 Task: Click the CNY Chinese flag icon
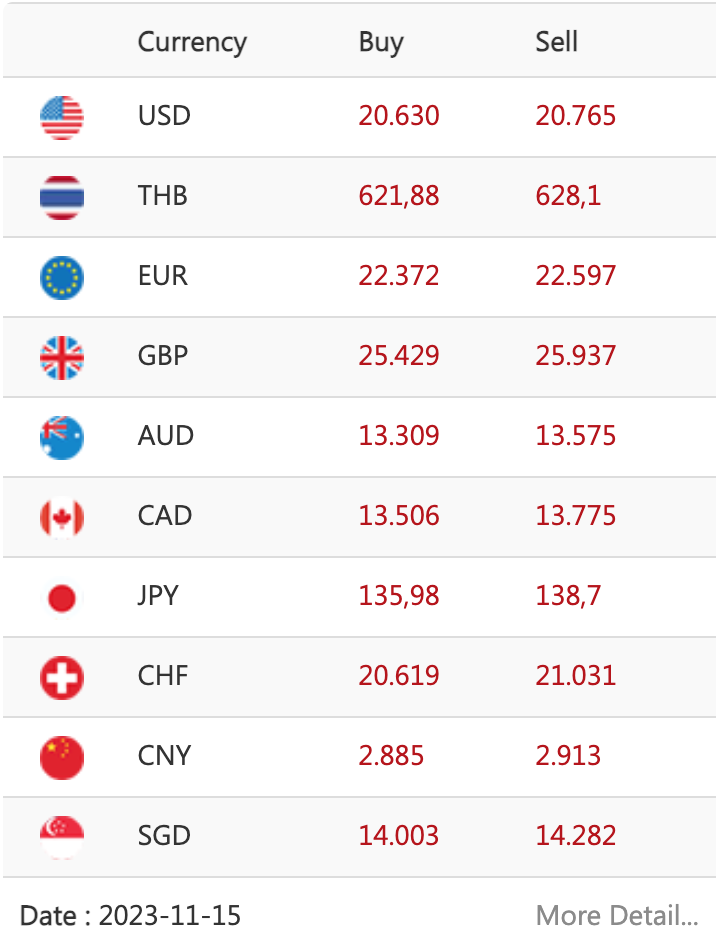click(61, 756)
